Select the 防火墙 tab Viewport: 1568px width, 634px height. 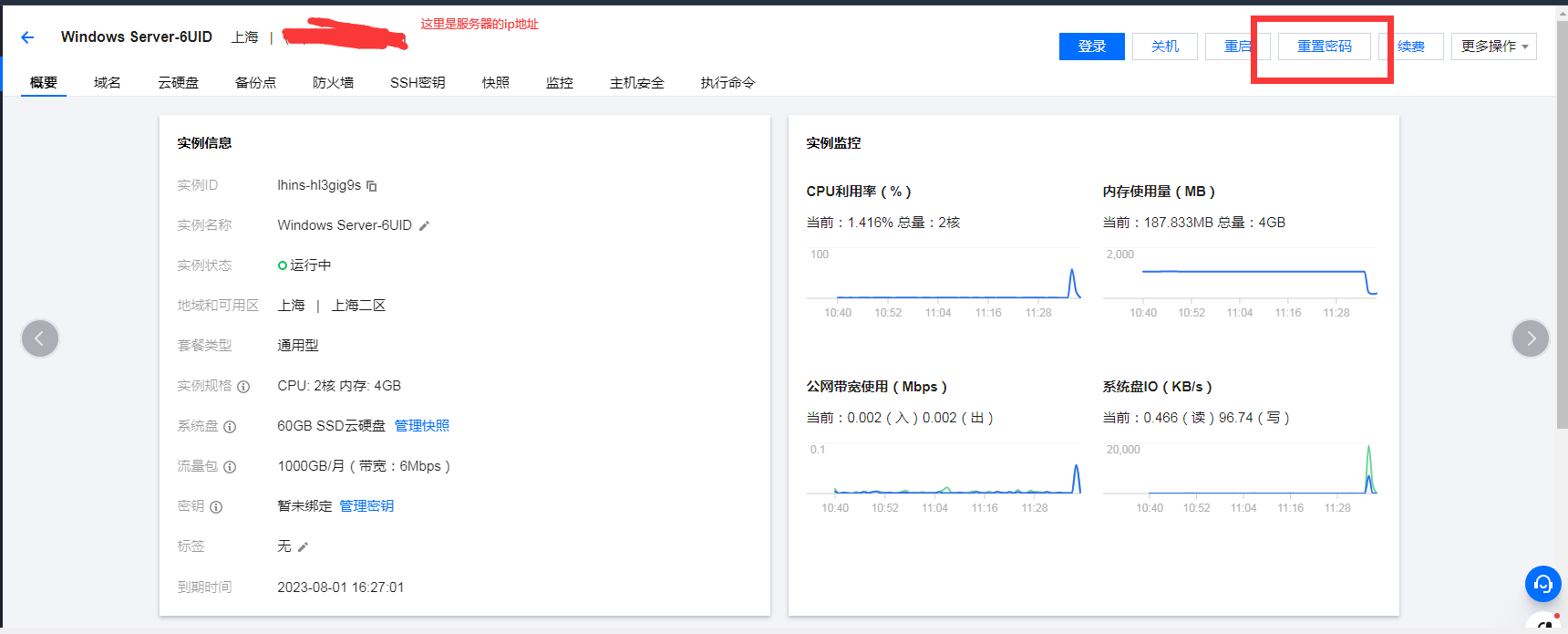[333, 83]
